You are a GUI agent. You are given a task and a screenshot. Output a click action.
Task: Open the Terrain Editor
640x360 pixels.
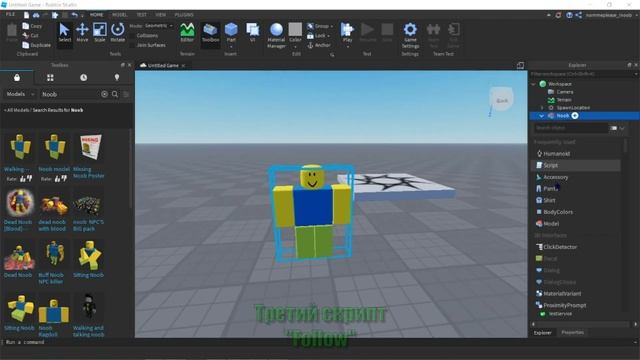[x=187, y=33]
